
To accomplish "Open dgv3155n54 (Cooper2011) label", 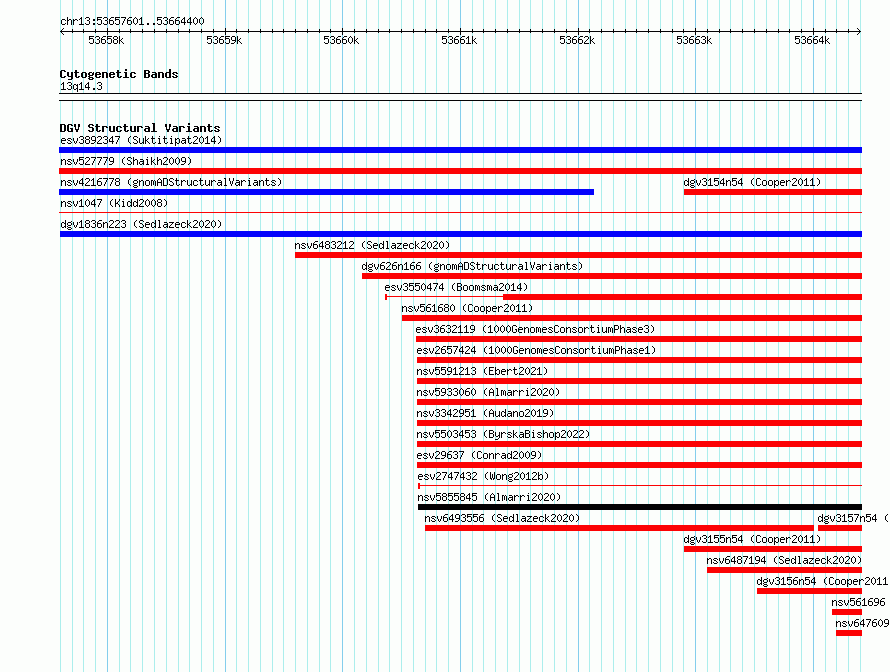I will pos(752,539).
